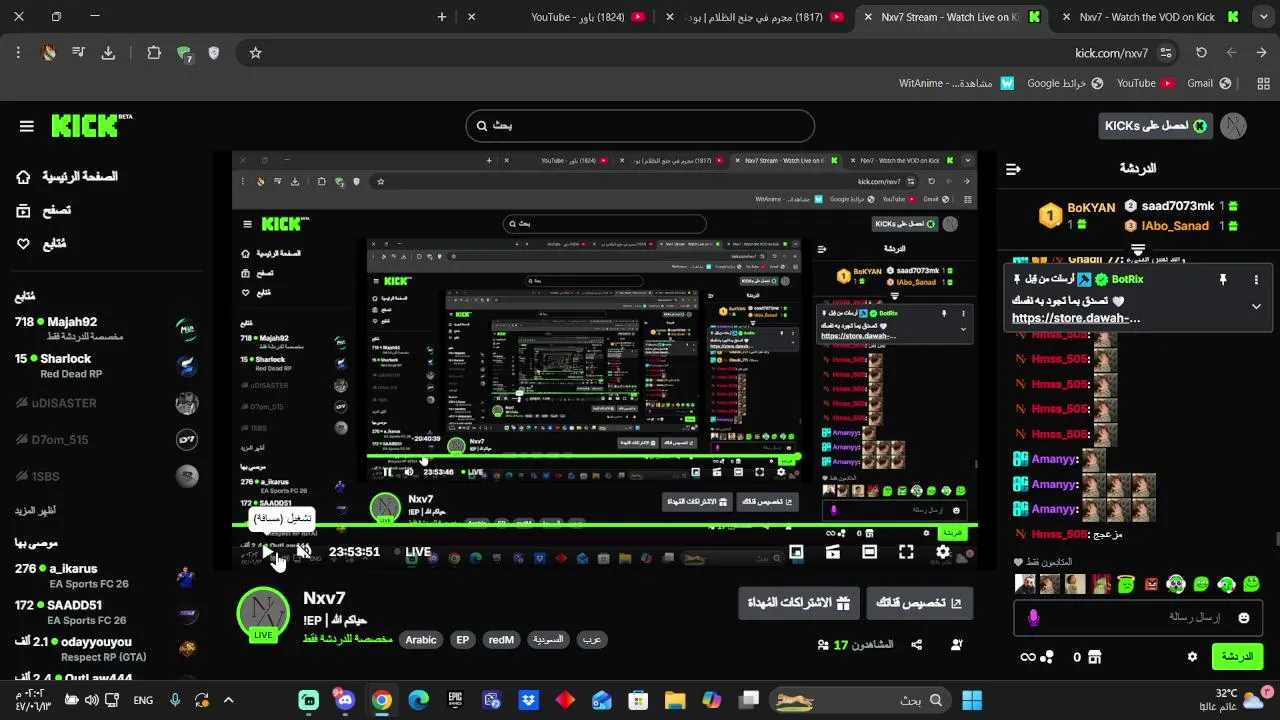Image resolution: width=1280 pixels, height=720 pixels.
Task: Expand show more followed channels
Action: (x=35, y=510)
